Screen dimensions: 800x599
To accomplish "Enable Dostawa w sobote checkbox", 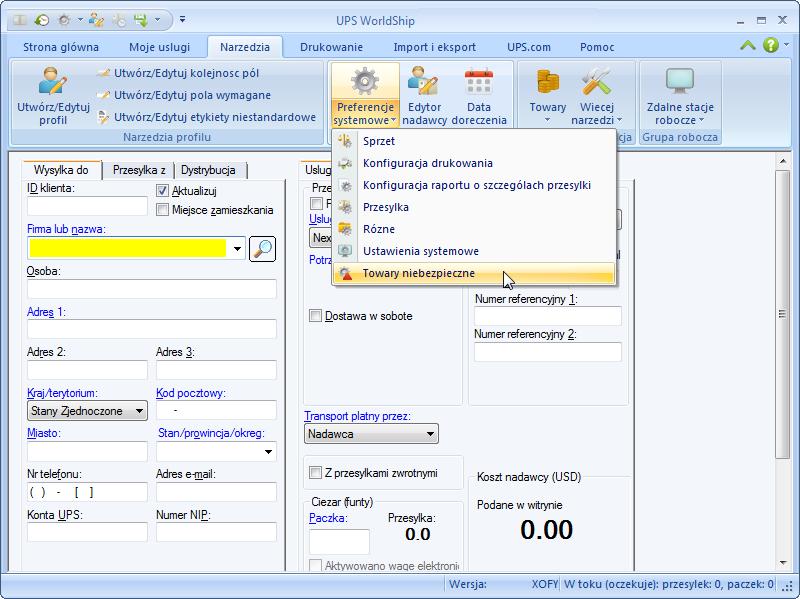I will pyautogui.click(x=316, y=316).
